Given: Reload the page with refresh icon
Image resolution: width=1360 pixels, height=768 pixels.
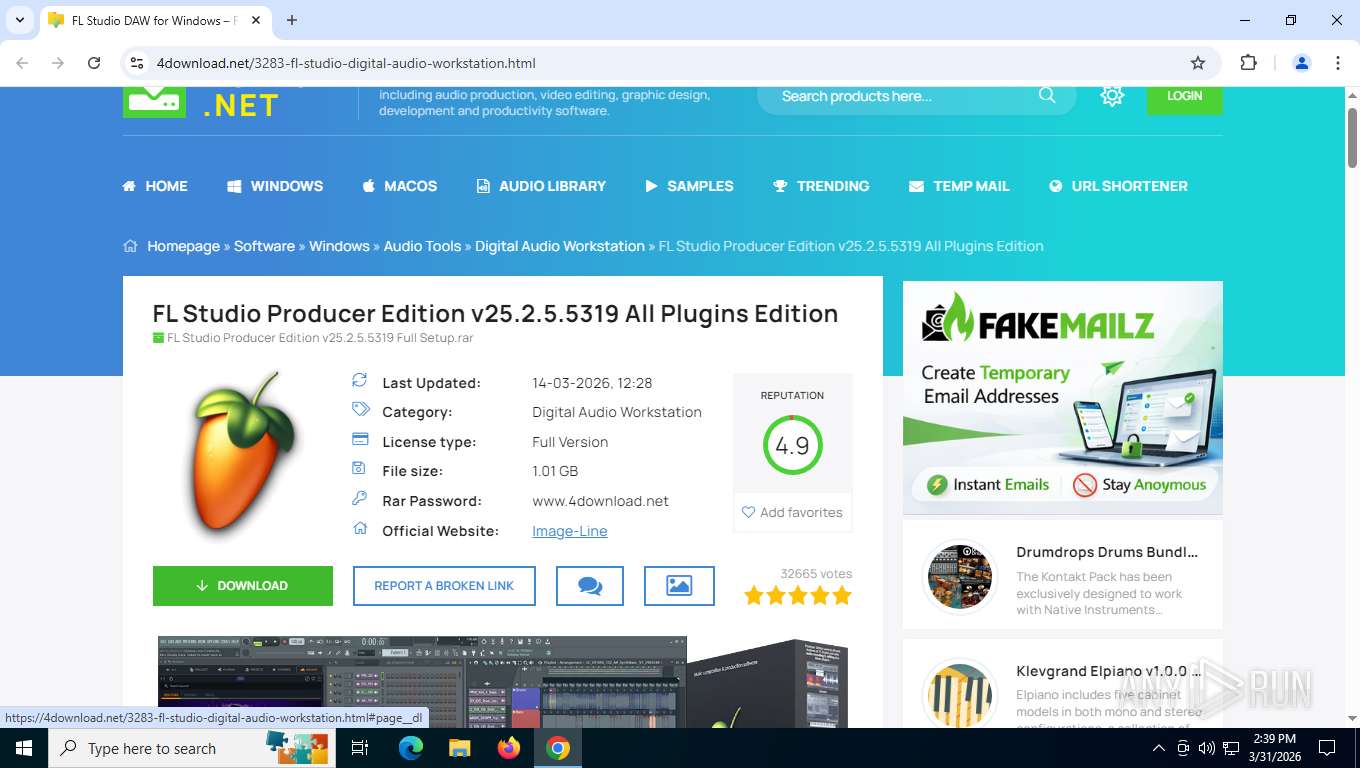Looking at the screenshot, I should tap(94, 63).
